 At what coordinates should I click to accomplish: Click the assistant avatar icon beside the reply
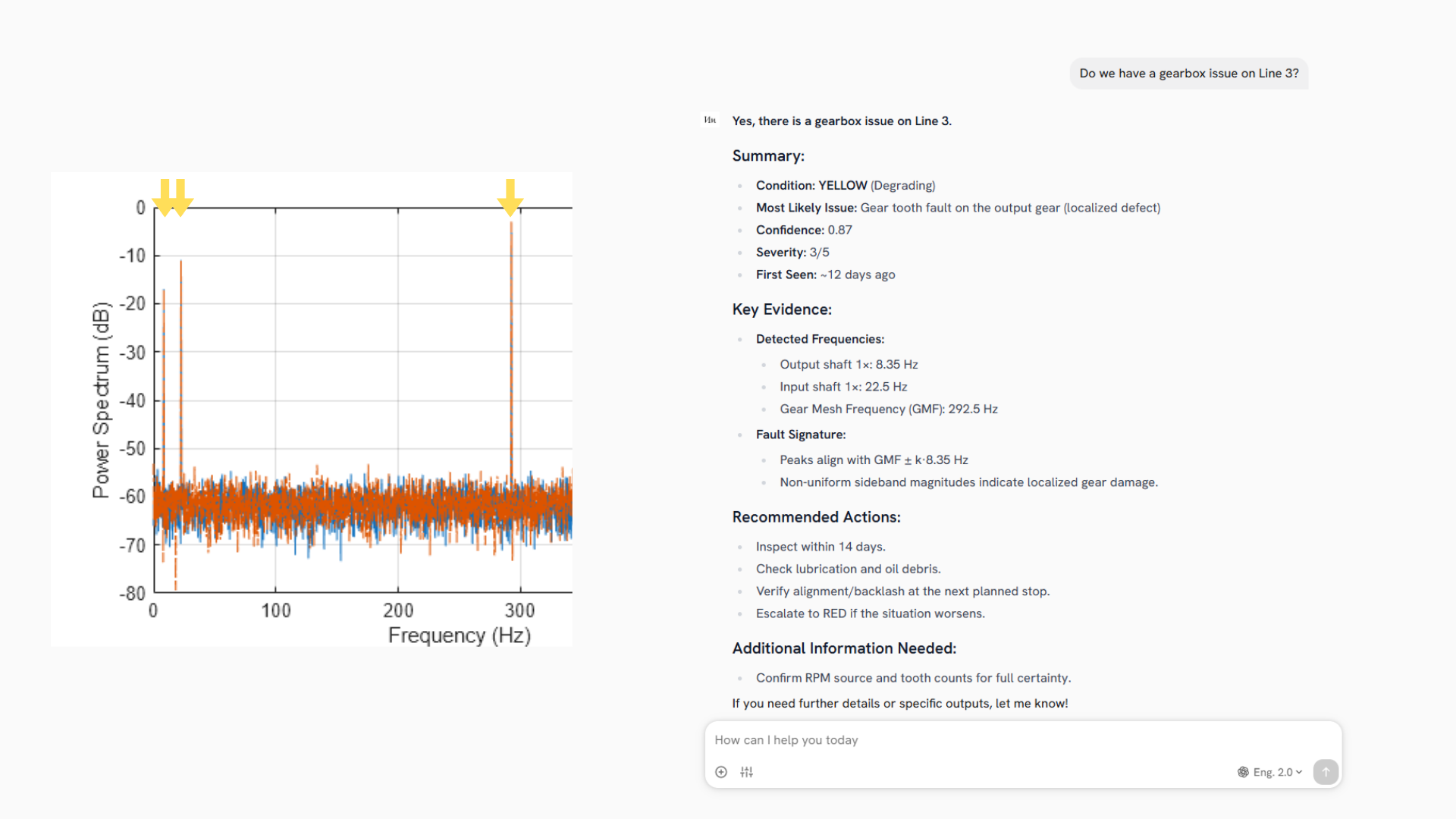(710, 120)
